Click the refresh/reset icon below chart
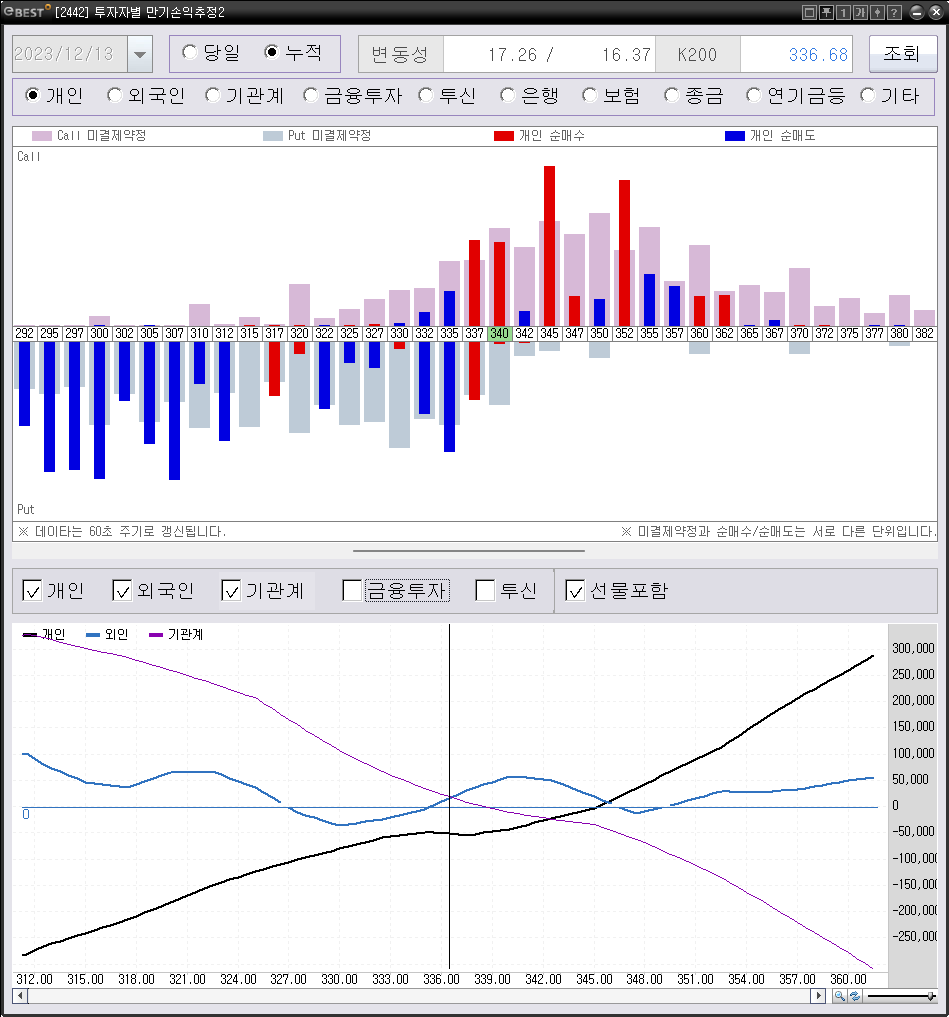Viewport: 949px width, 1017px height. click(x=854, y=996)
